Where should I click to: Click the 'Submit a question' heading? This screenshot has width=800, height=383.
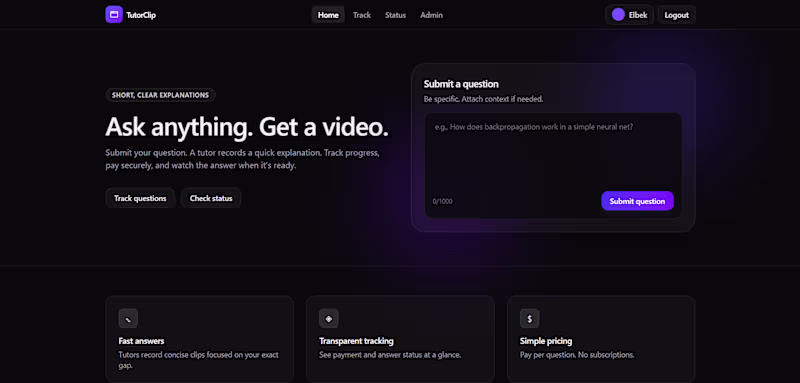tap(461, 84)
